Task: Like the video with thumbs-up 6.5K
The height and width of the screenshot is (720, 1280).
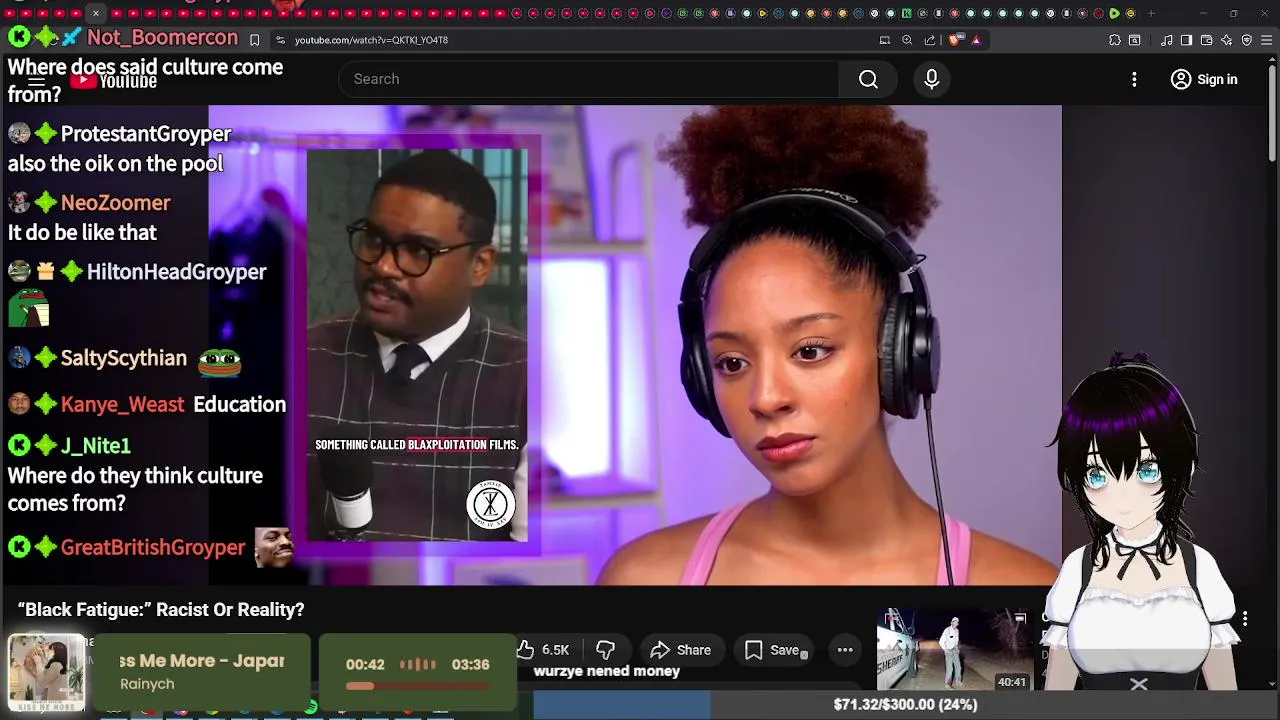Action: 543,650
